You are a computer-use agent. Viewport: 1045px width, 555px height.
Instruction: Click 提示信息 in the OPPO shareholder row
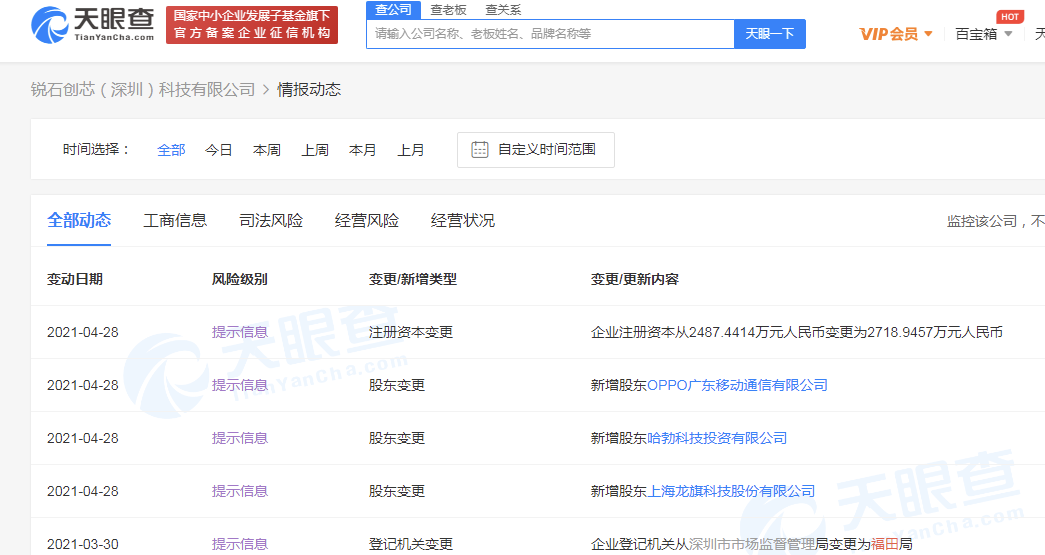click(x=240, y=385)
